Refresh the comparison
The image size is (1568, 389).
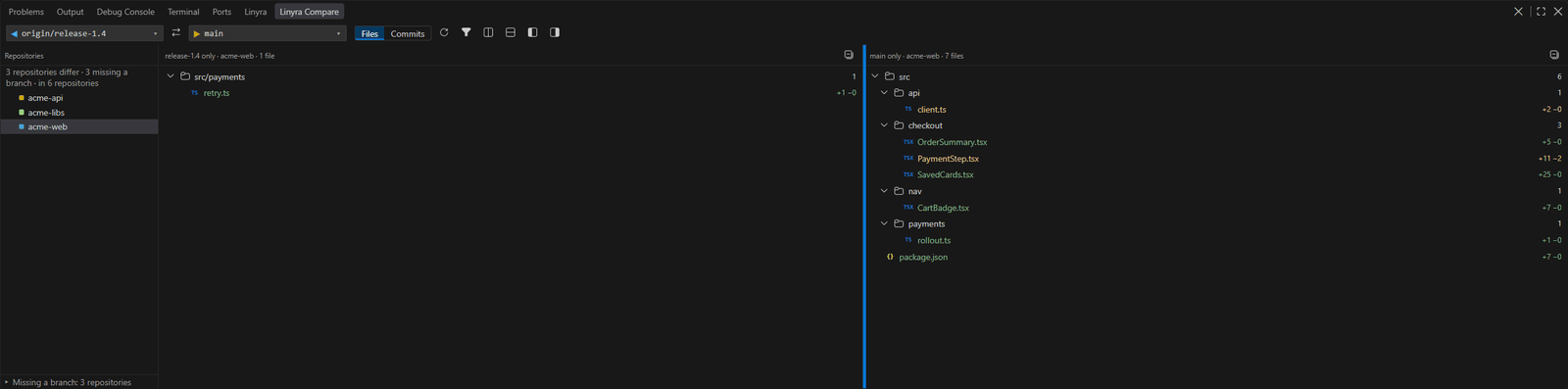[x=444, y=32]
